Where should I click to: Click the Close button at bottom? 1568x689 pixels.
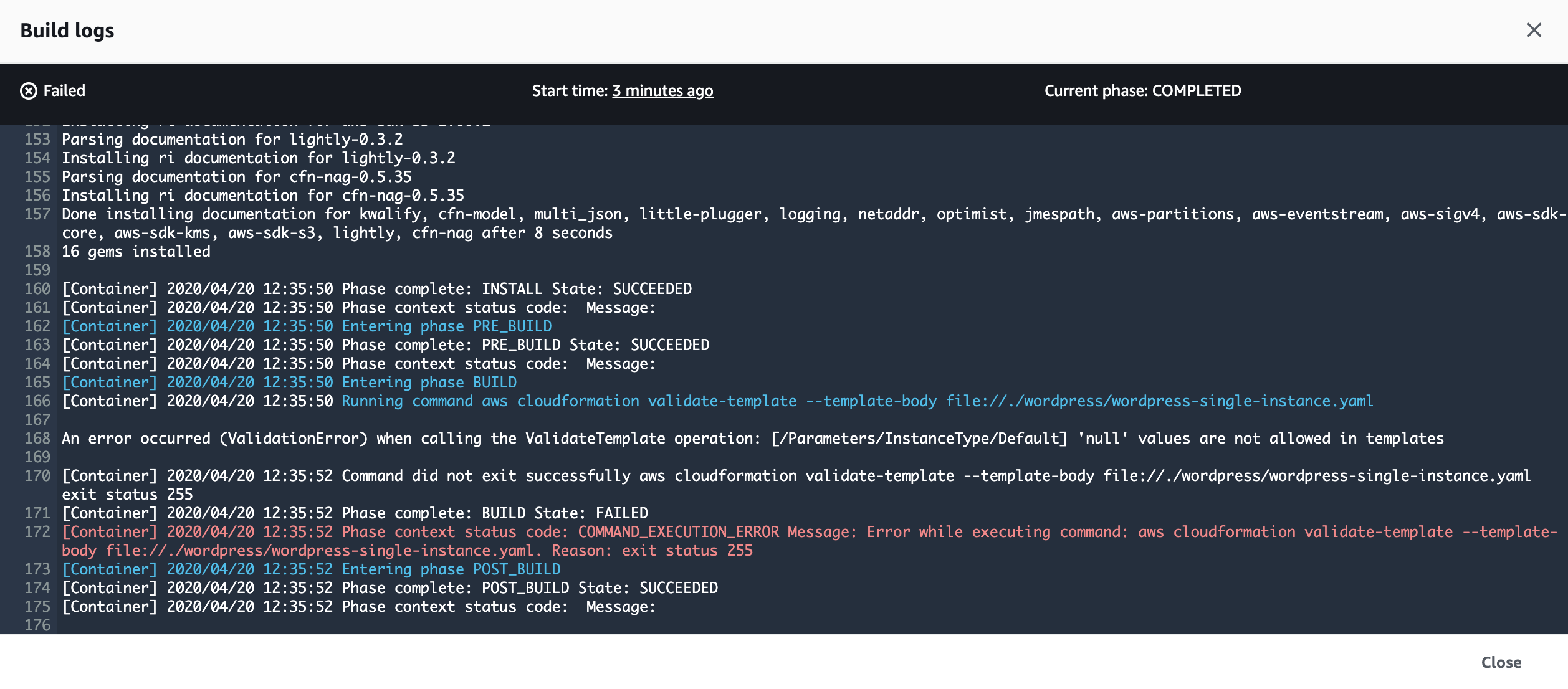pos(1501,662)
